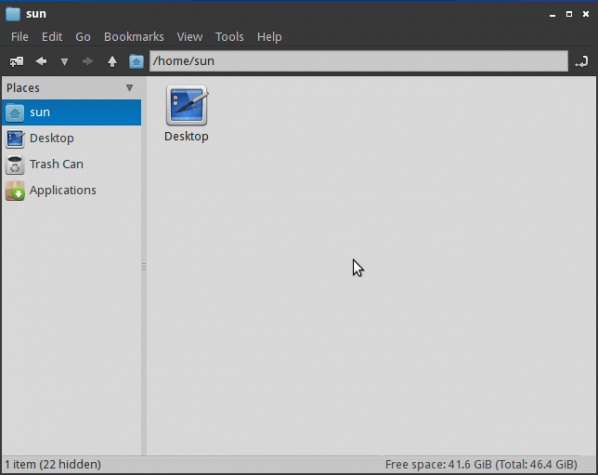This screenshot has height=475, width=598.
Task: Select the Desktop folder icon in the file view
Action: tap(186, 114)
